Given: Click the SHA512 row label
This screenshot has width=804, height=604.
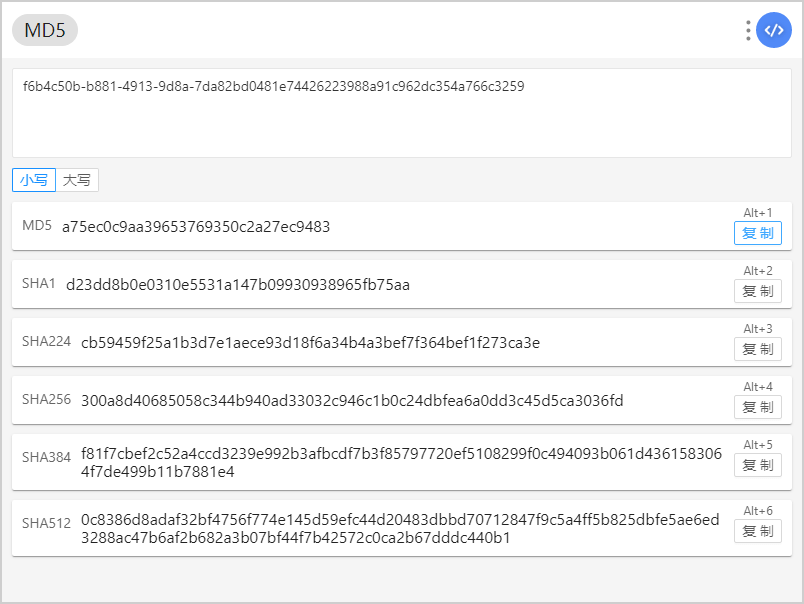Looking at the screenshot, I should click(46, 523).
